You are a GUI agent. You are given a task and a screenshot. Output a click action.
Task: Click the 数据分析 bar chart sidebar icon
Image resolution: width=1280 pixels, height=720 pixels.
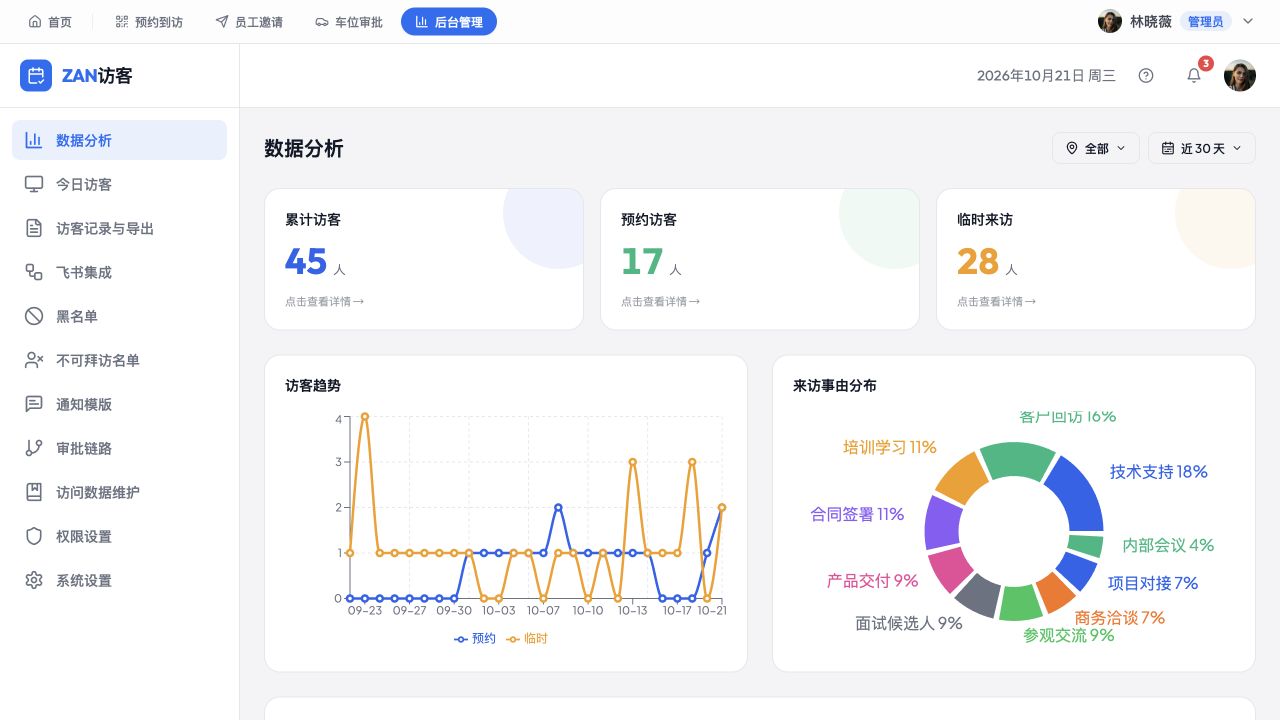click(x=34, y=140)
